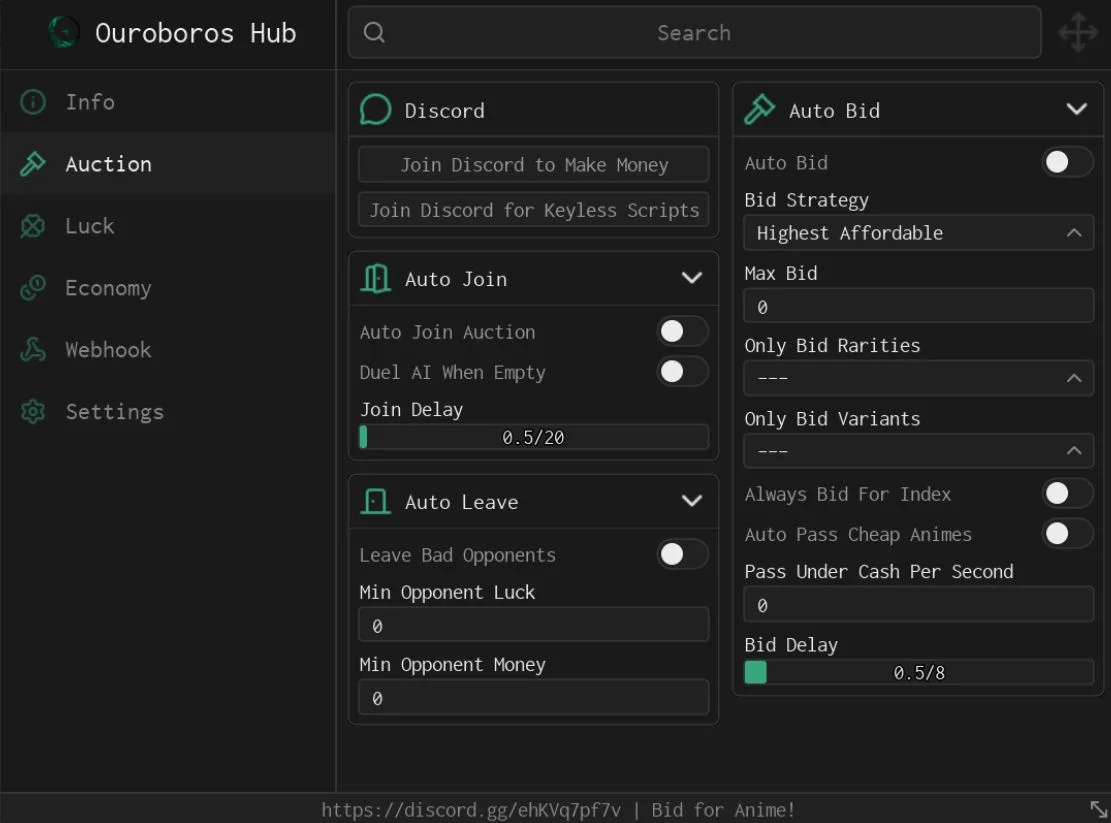This screenshot has height=823, width=1111.
Task: Collapse the Auto Bid section chevron
Action: pos(1076,109)
